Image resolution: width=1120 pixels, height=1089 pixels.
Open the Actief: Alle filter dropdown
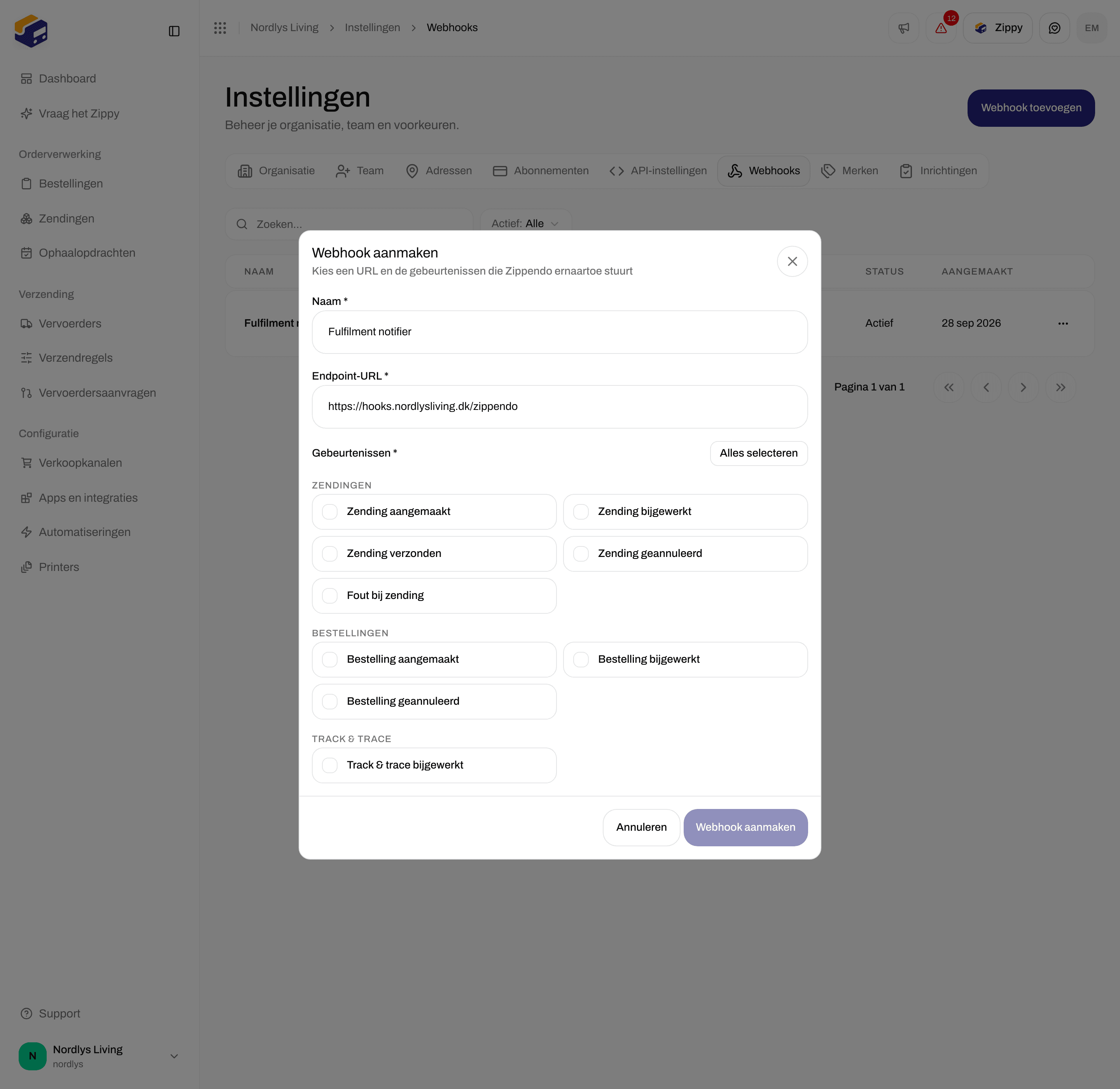(526, 224)
